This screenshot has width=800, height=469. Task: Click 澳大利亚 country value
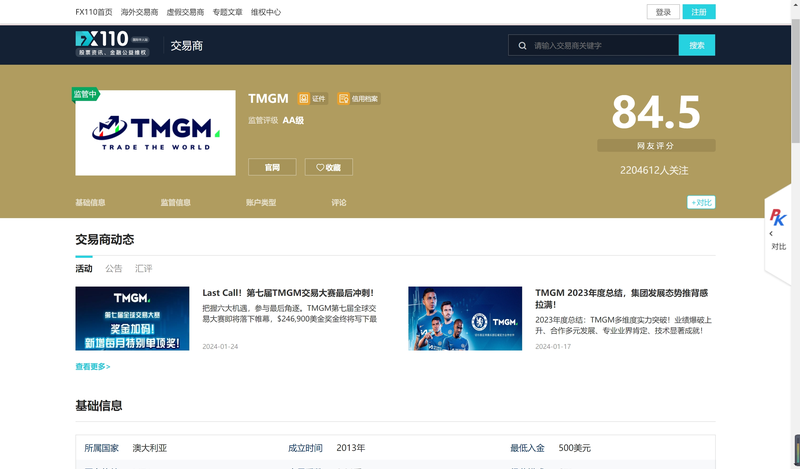(150, 448)
